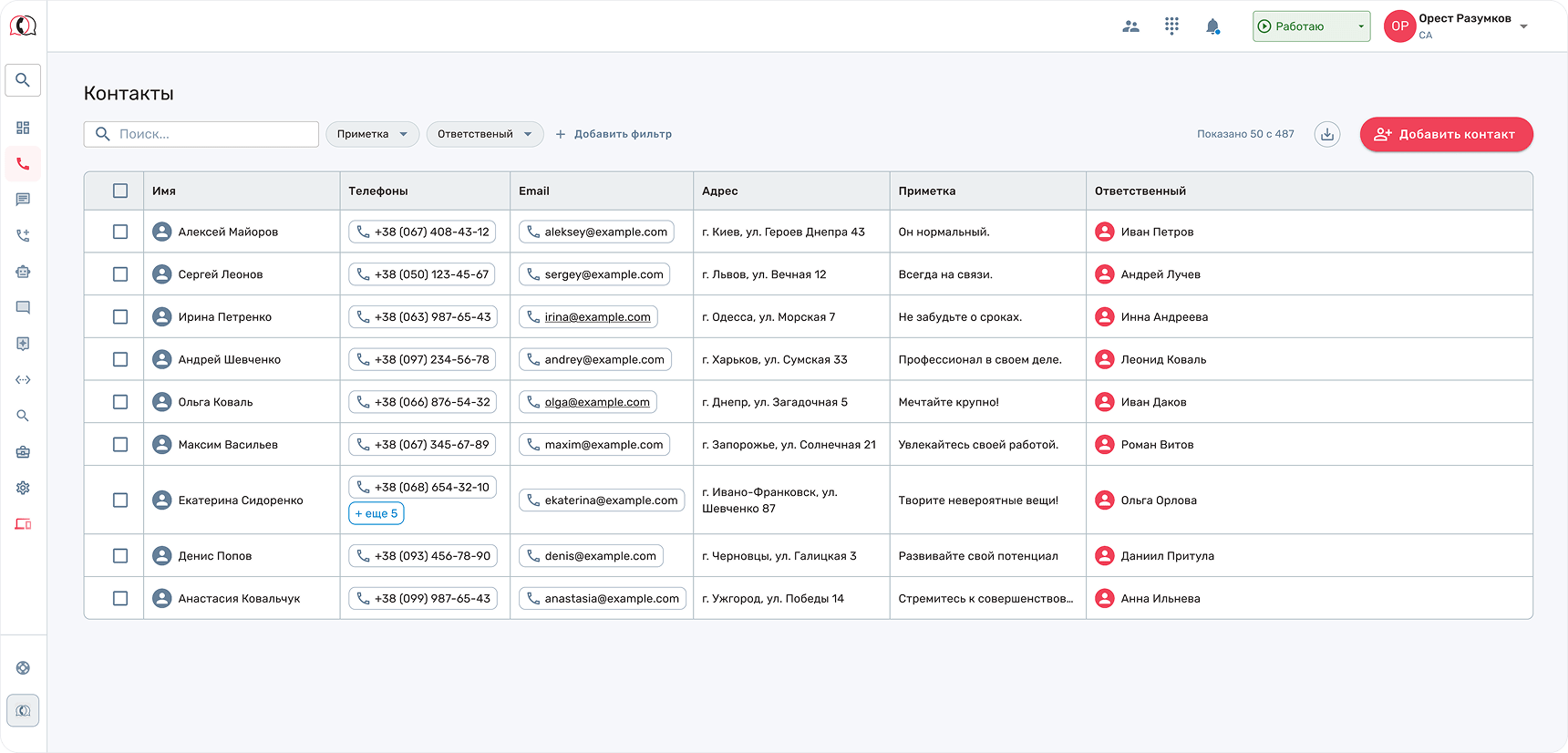Click the team members icon in header
Image resolution: width=1568 pixels, height=753 pixels.
click(1130, 26)
